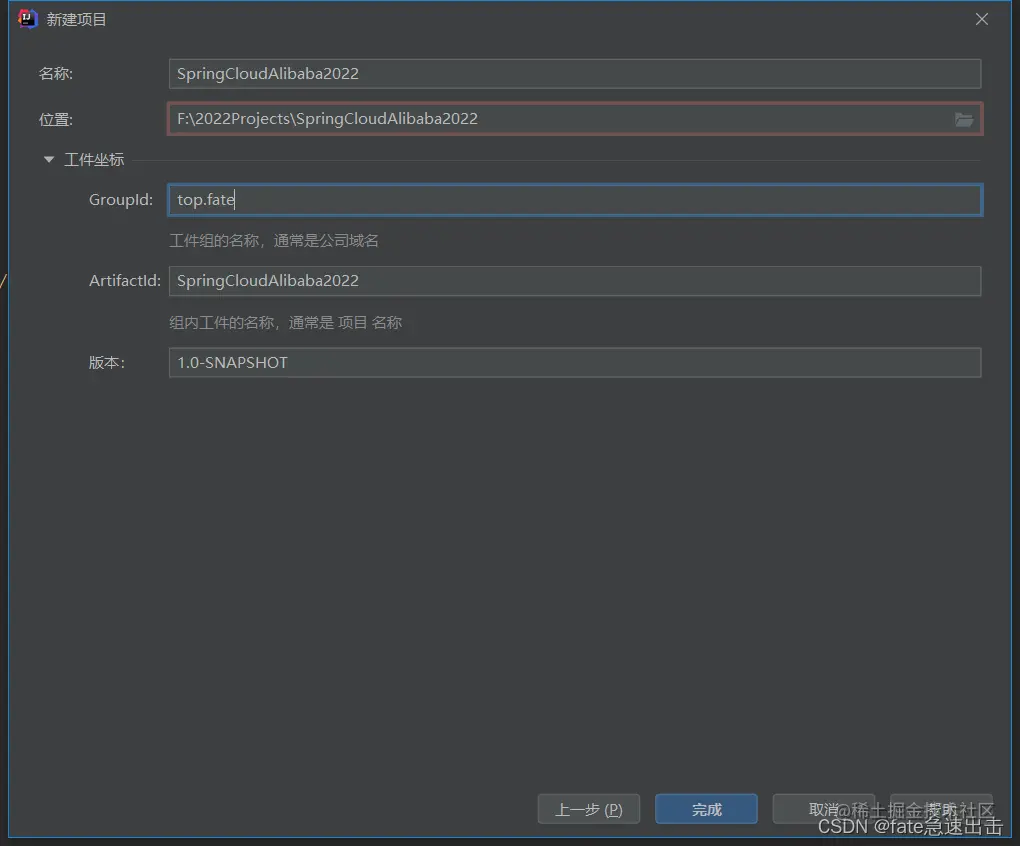Click the ArtifactId label
Screen dimensions: 1020x846
[x=124, y=281]
